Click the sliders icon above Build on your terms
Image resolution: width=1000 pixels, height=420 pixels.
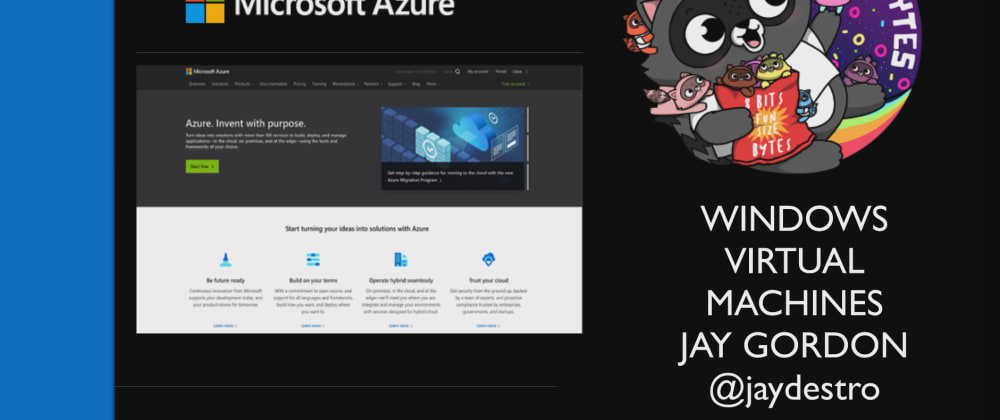(x=313, y=259)
